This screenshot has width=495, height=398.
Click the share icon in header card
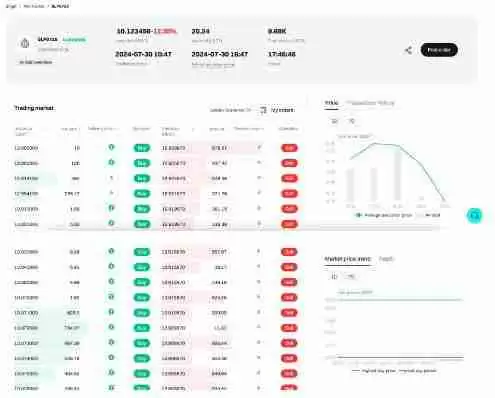coord(408,50)
